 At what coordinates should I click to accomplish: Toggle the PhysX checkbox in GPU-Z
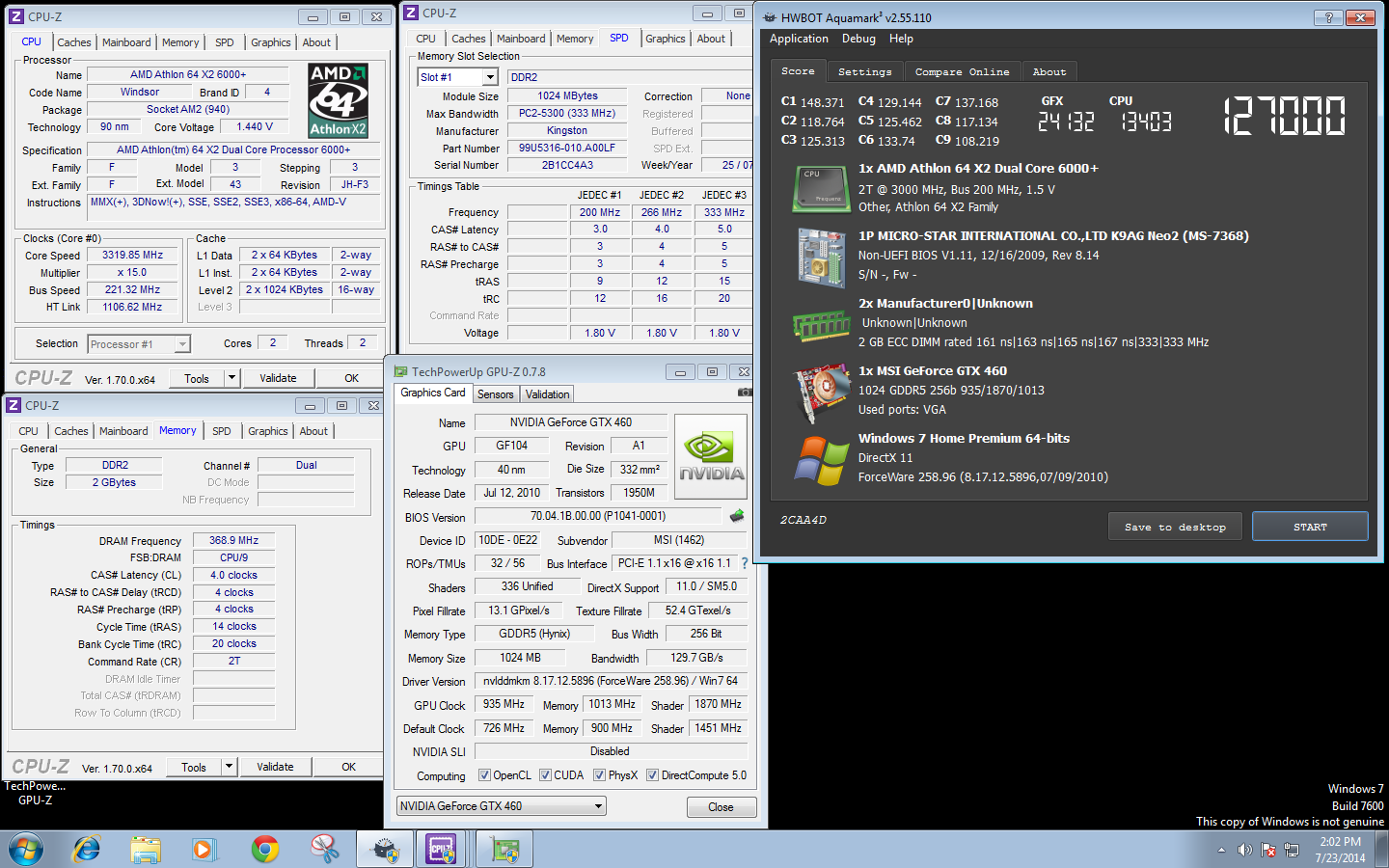(599, 775)
